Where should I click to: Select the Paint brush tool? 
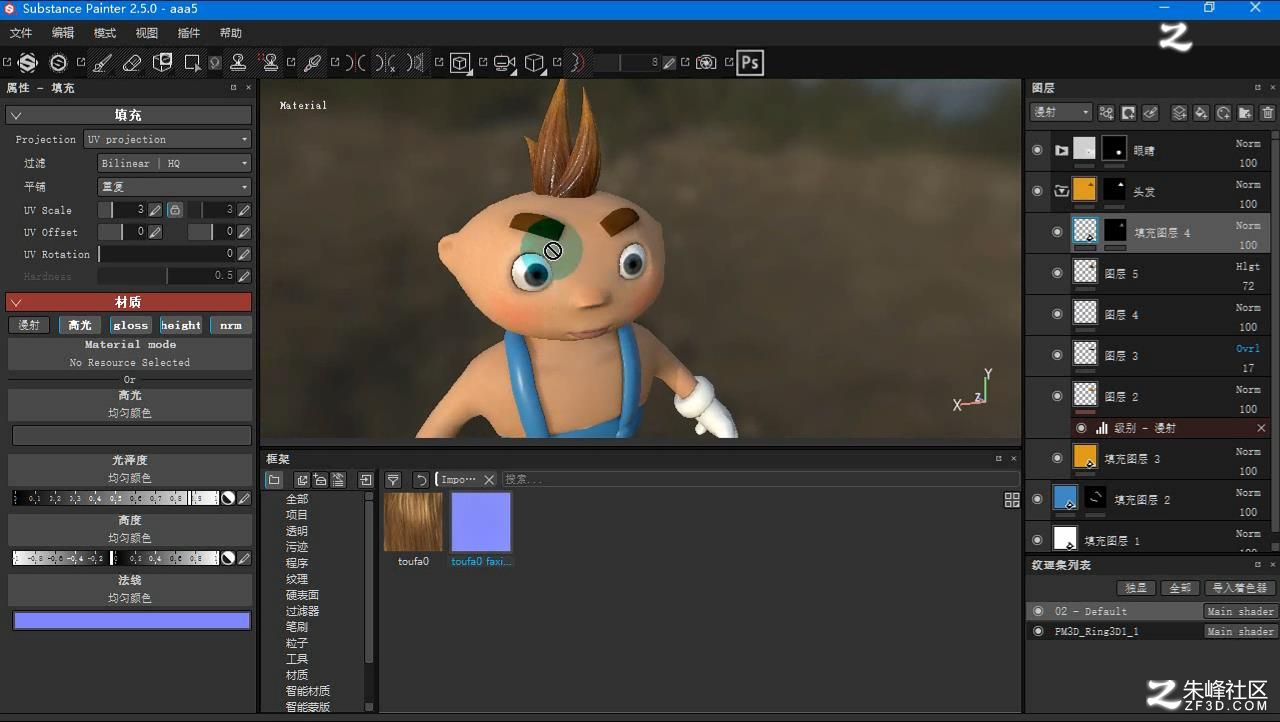(102, 63)
